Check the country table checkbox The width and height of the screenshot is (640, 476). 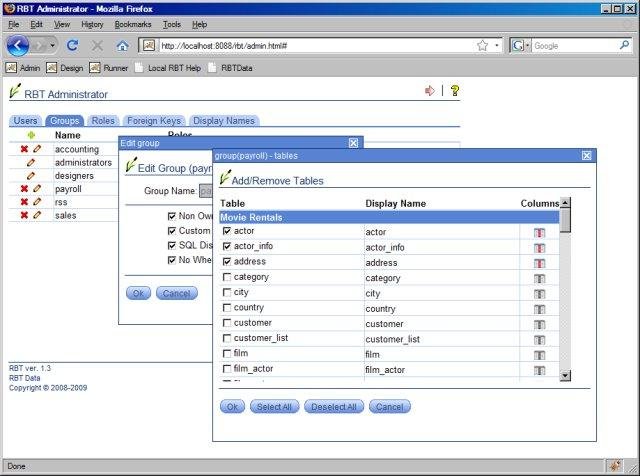pos(227,307)
